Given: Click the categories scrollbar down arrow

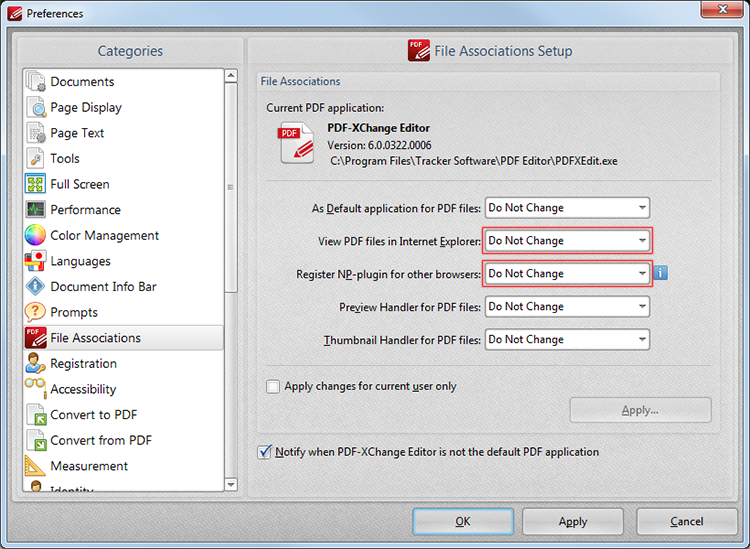Looking at the screenshot, I should click(x=231, y=484).
